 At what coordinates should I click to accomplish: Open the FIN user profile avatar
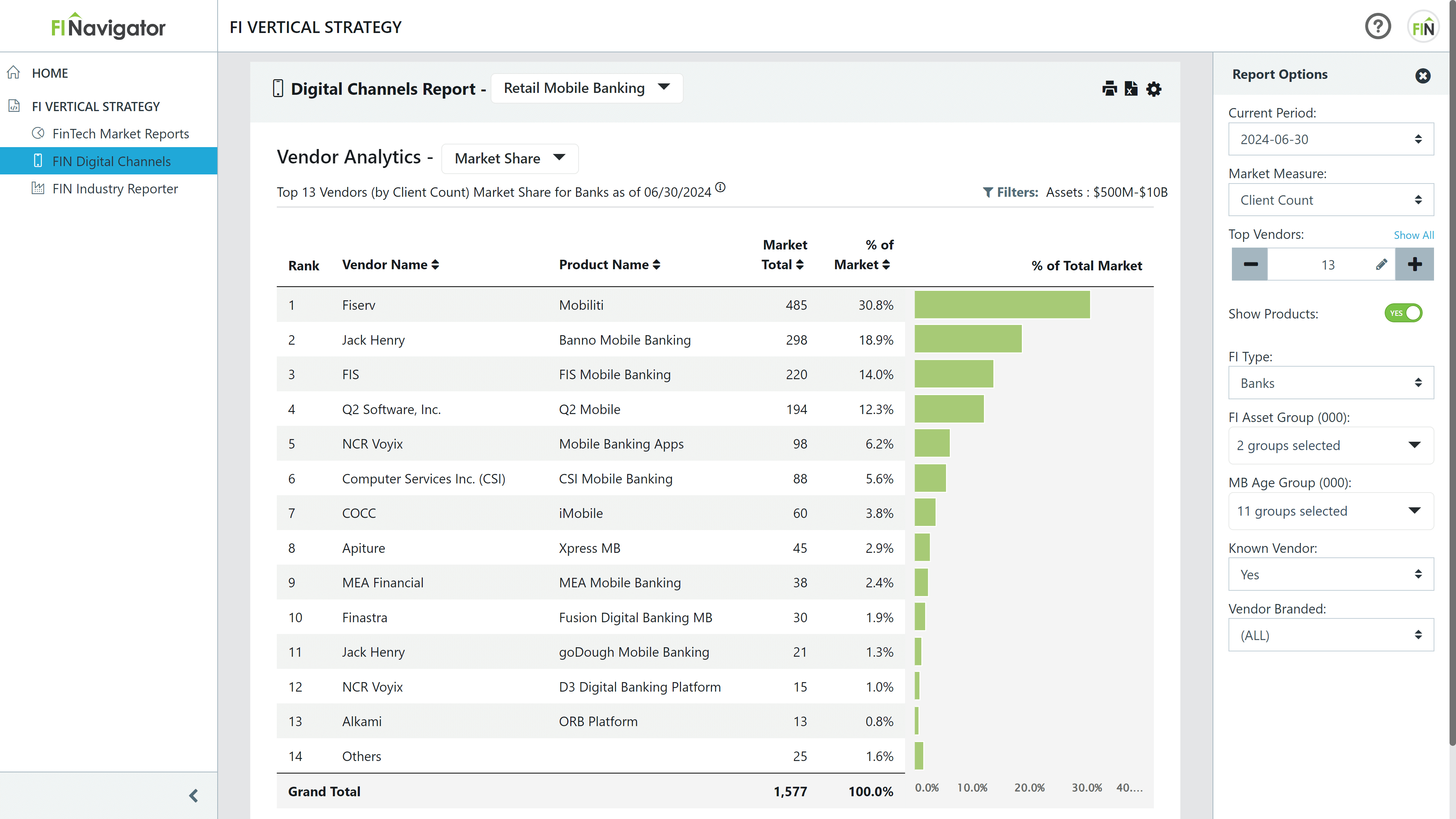[1423, 27]
